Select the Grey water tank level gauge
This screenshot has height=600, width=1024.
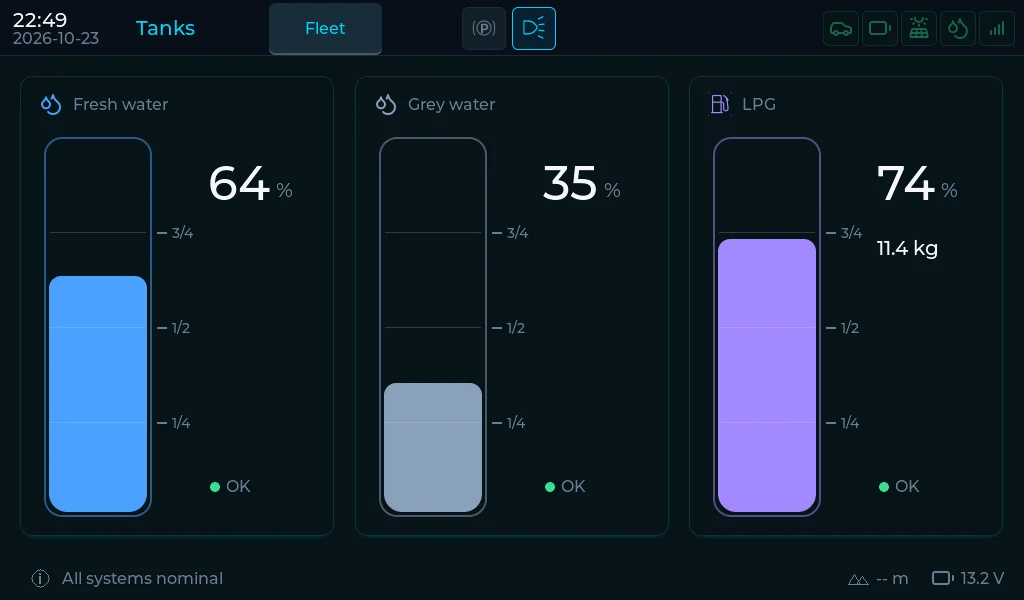[x=433, y=327]
